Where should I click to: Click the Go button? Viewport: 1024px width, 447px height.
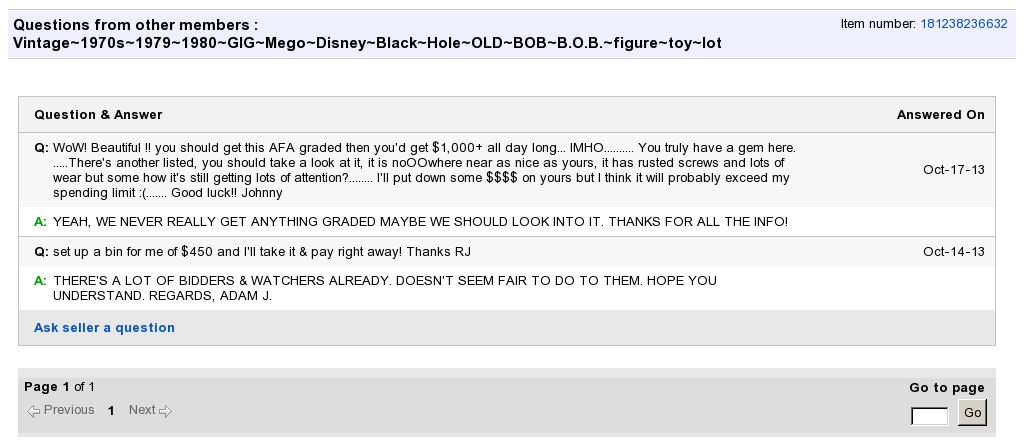(x=972, y=412)
